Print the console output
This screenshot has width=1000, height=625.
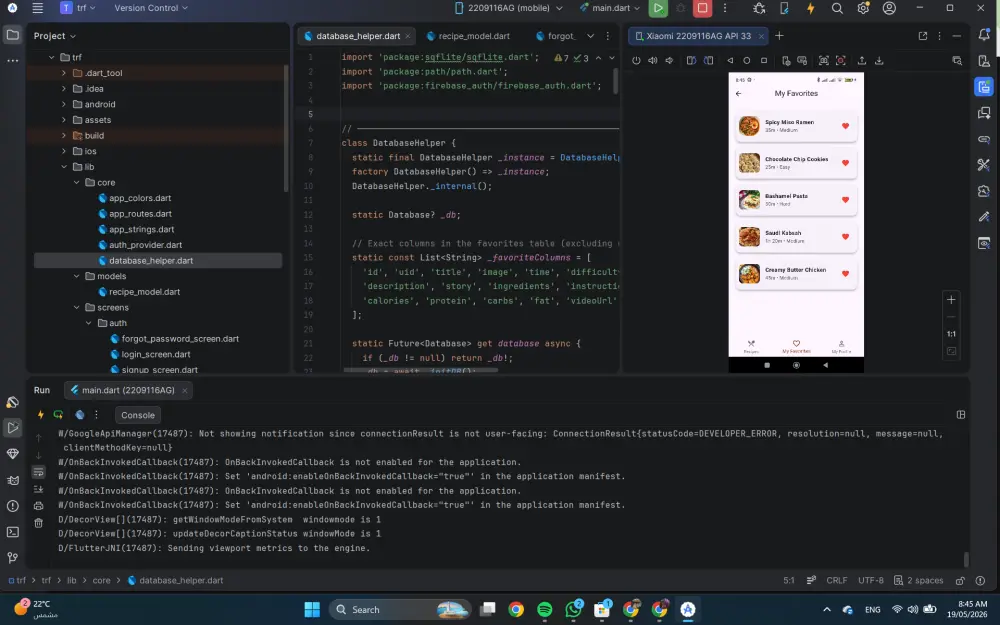click(x=38, y=506)
